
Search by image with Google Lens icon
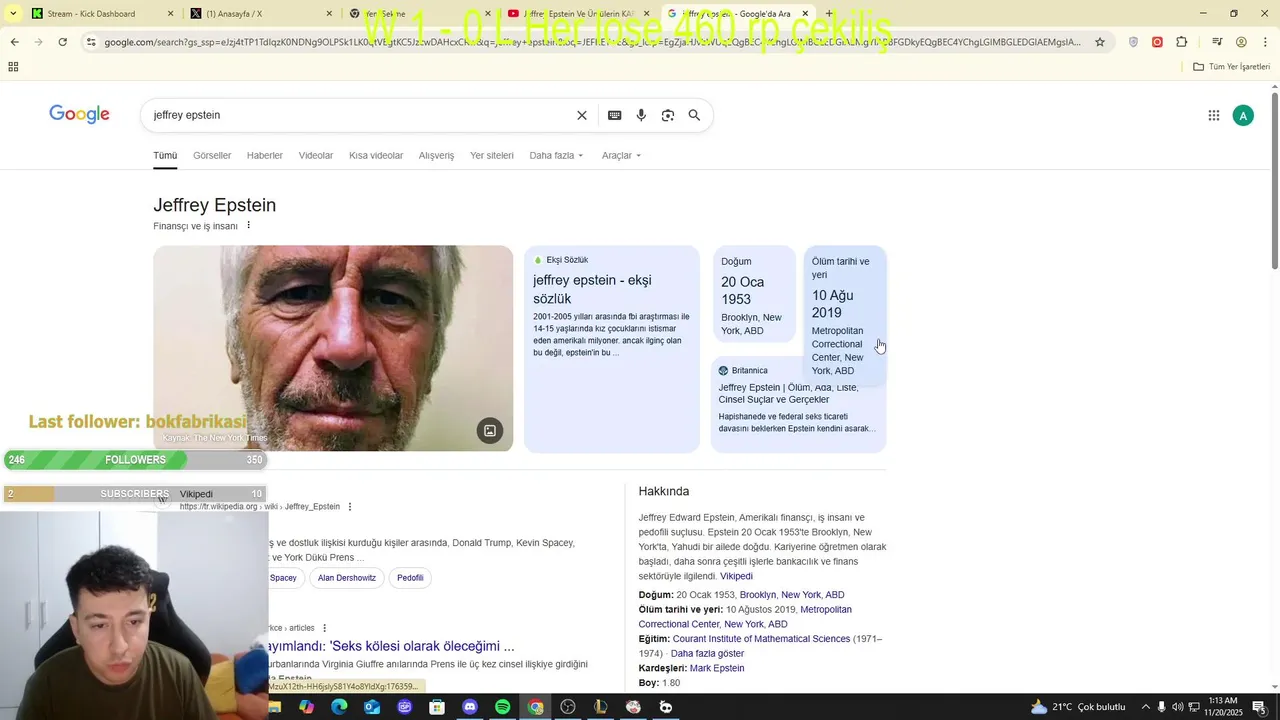pos(668,115)
